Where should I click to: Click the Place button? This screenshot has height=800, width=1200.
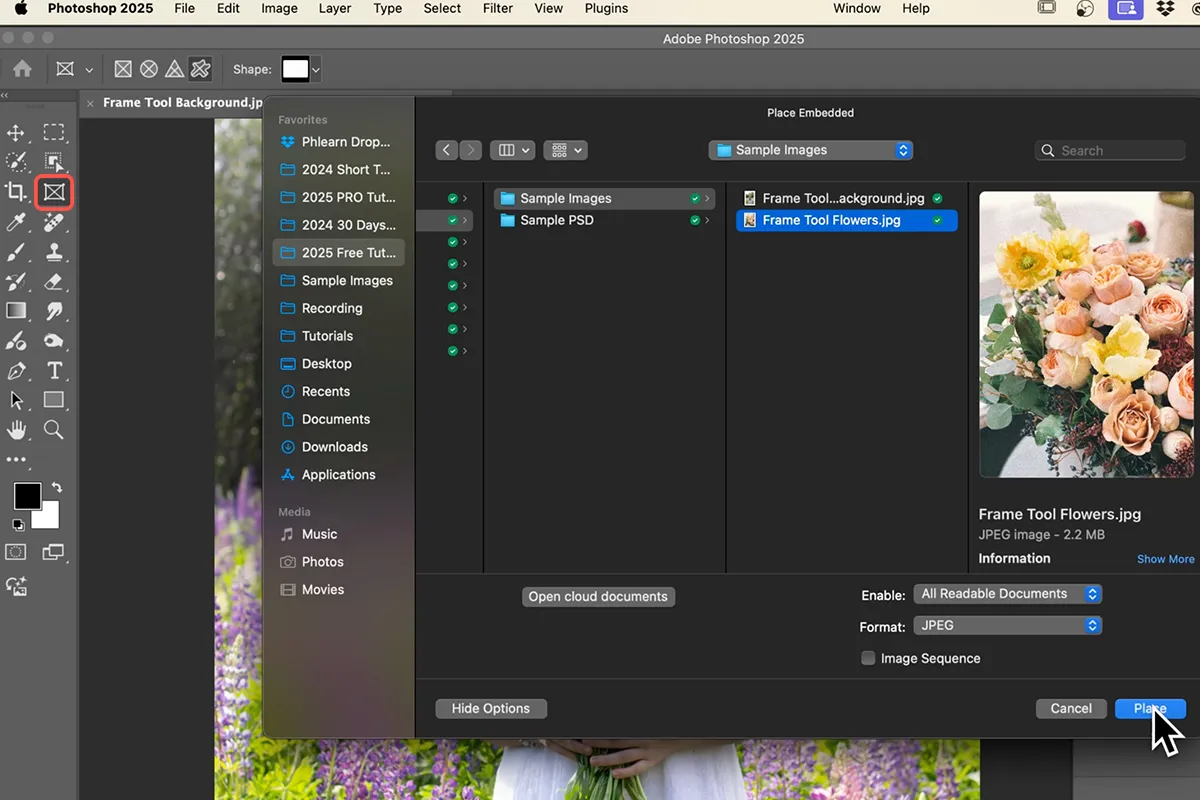tap(1150, 708)
